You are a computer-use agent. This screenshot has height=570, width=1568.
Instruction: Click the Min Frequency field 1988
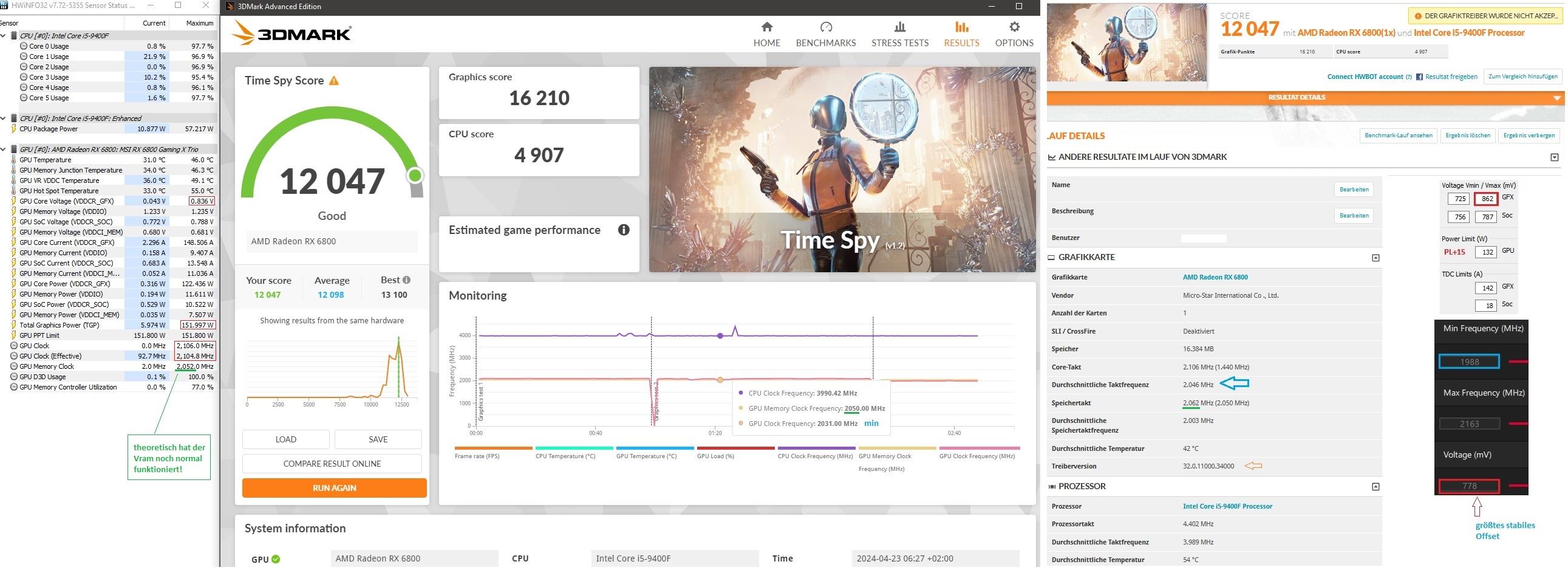click(x=1469, y=362)
